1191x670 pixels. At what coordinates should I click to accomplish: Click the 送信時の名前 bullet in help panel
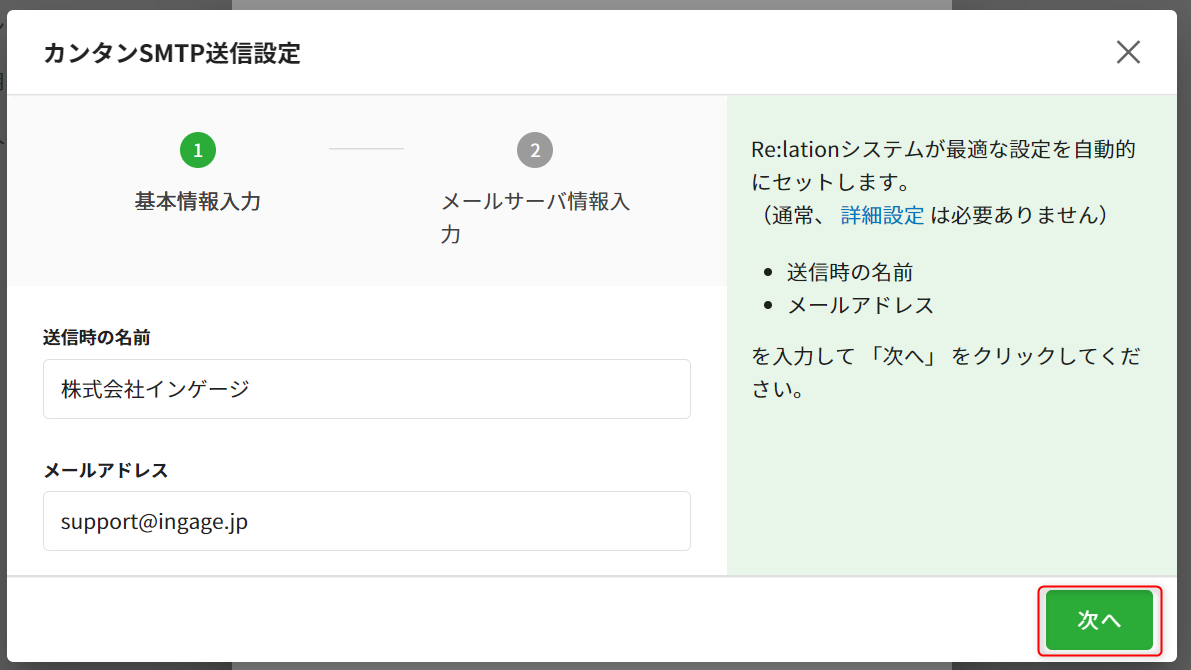click(849, 272)
